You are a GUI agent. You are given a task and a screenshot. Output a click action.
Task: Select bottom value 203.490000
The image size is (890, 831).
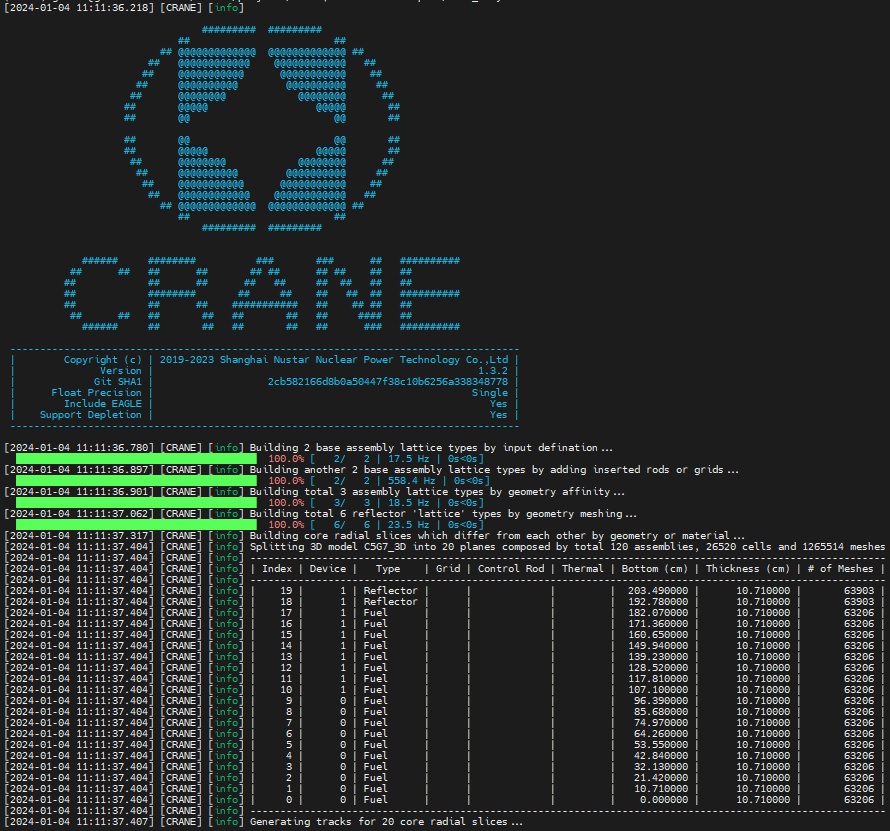(658, 591)
